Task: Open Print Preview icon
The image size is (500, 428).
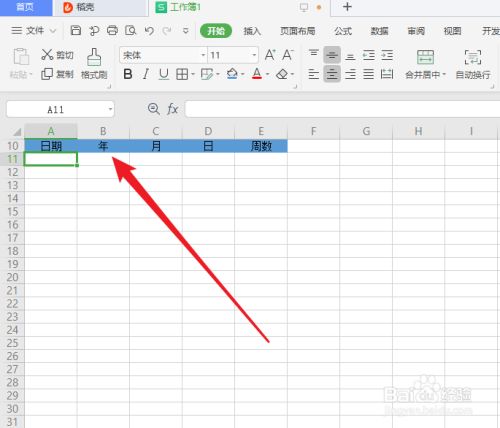Action: point(130,31)
